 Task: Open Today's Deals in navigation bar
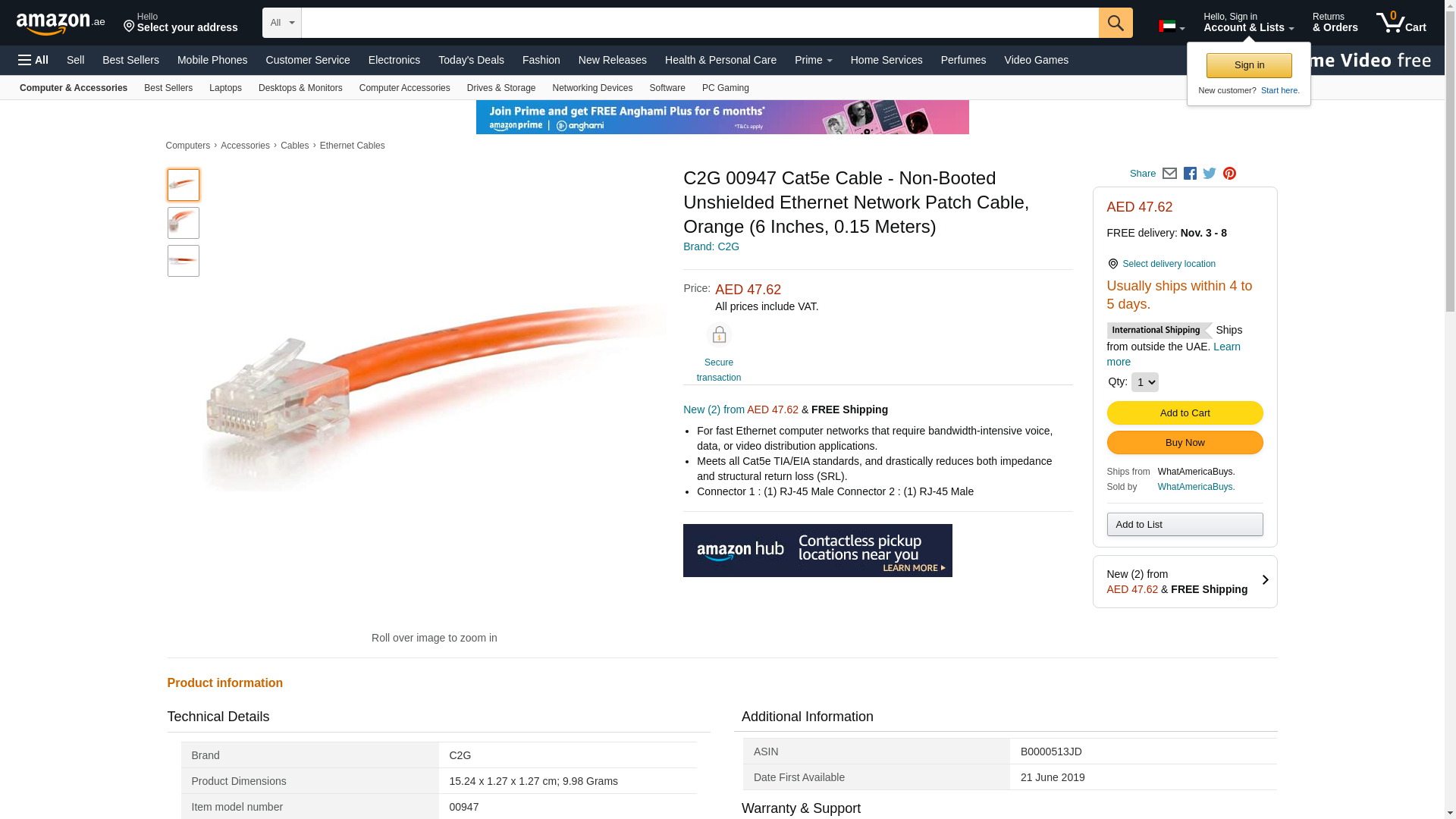click(x=471, y=60)
